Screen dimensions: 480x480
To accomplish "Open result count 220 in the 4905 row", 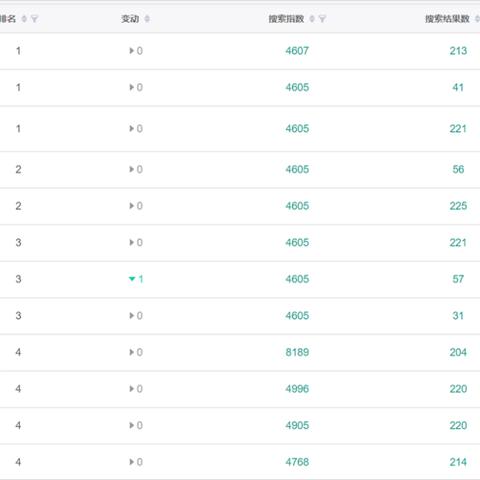I will tap(458, 426).
